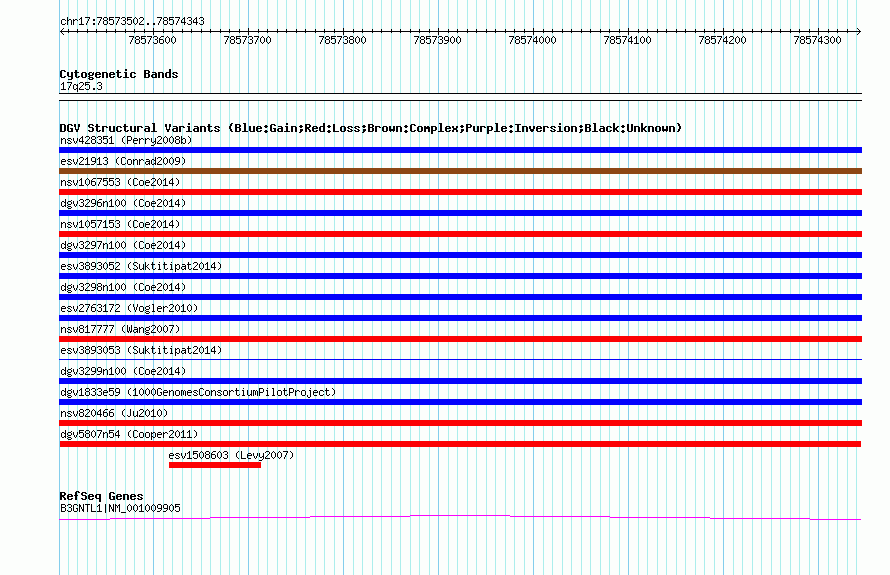The height and width of the screenshot is (575, 890).
Task: Click the left arrowhead of the coordinate ruler
Action: [x=62, y=31]
